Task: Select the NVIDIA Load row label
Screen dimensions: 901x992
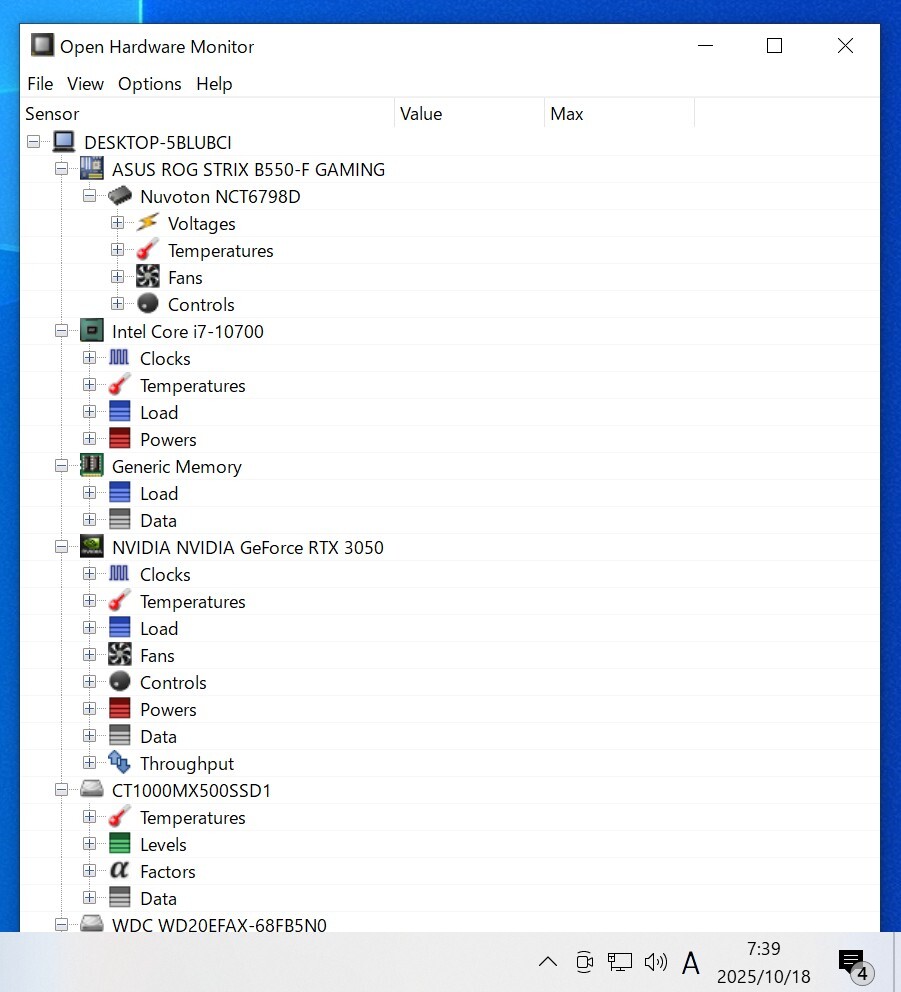Action: (x=159, y=628)
